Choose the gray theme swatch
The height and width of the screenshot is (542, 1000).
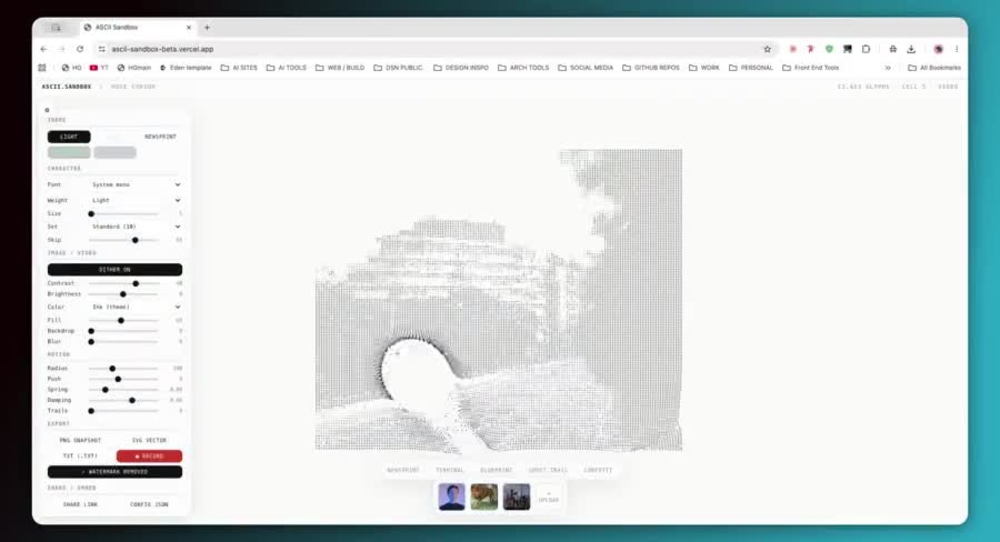pos(115,152)
